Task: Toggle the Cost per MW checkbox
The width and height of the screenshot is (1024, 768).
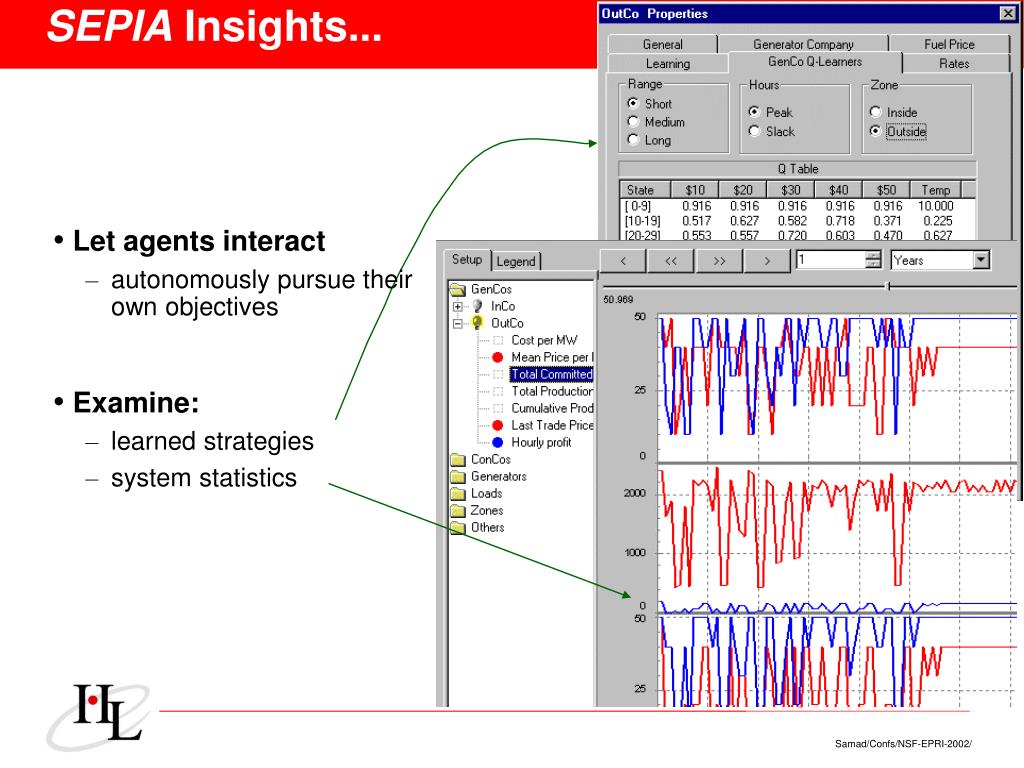Action: 498,340
